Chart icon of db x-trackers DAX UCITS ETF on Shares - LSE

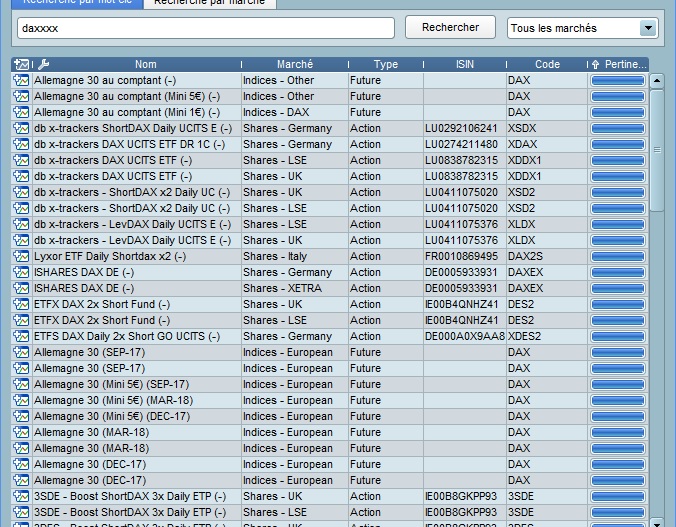coord(21,160)
